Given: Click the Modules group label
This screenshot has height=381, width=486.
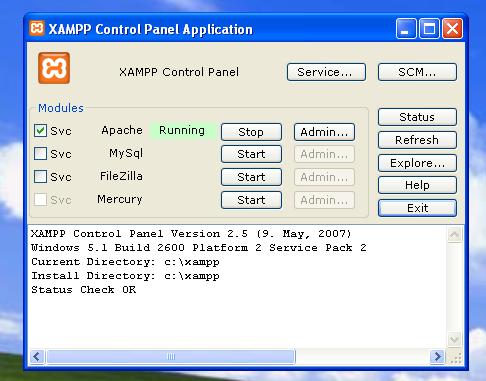Looking at the screenshot, I should [61, 108].
